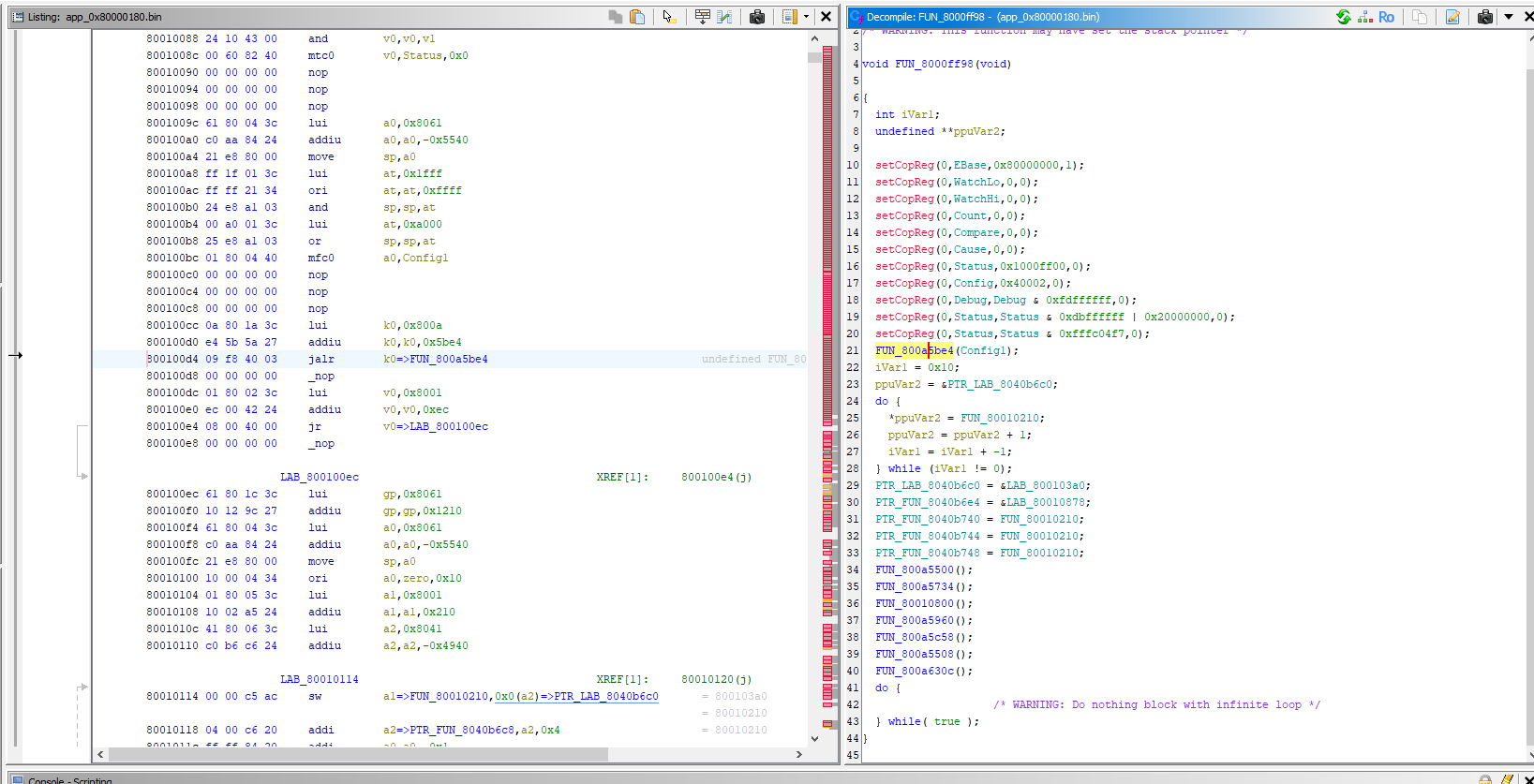
Task: Click the XREF address 80010120(j)
Action: 716,679
